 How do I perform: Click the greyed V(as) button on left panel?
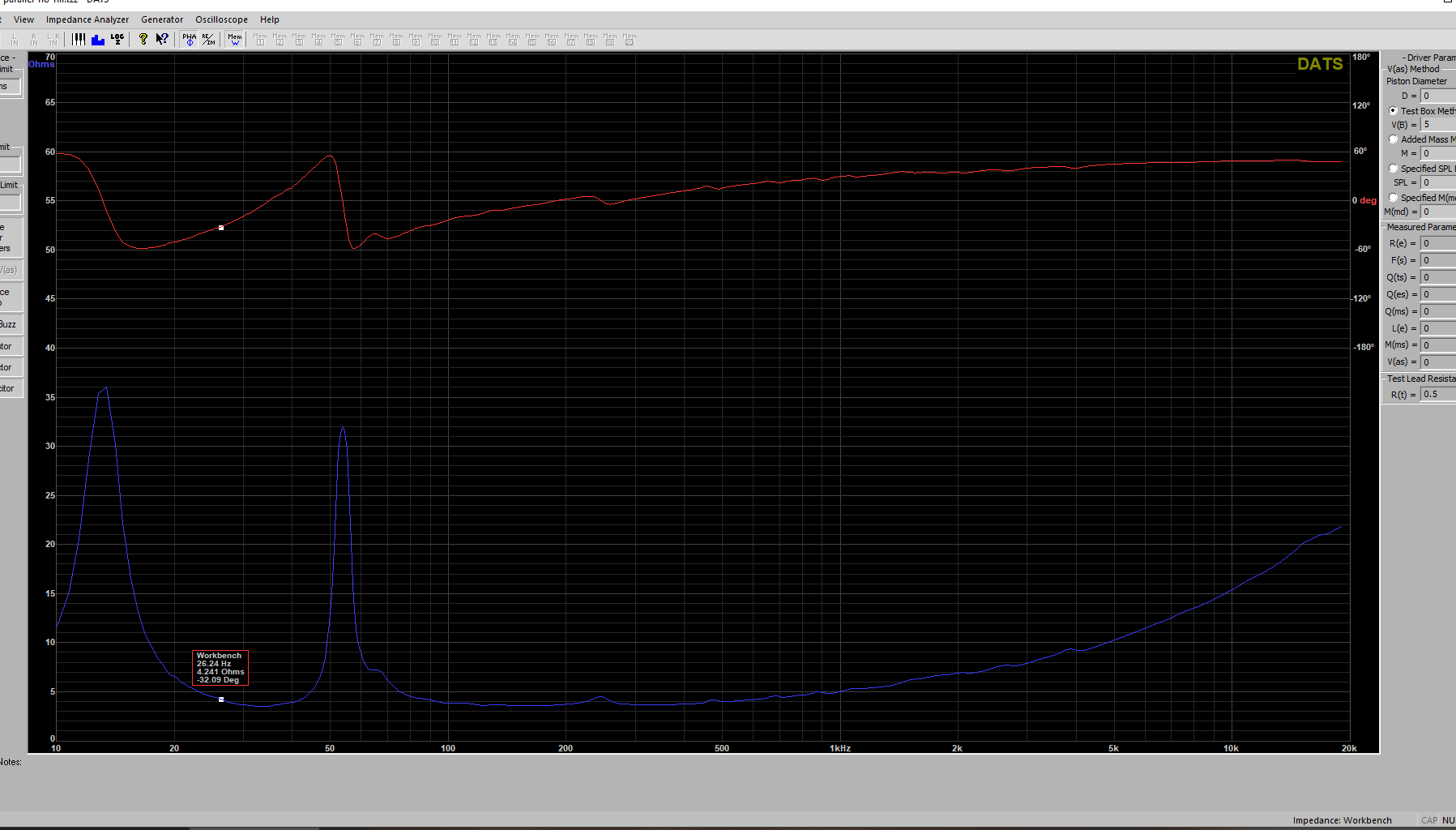11,270
